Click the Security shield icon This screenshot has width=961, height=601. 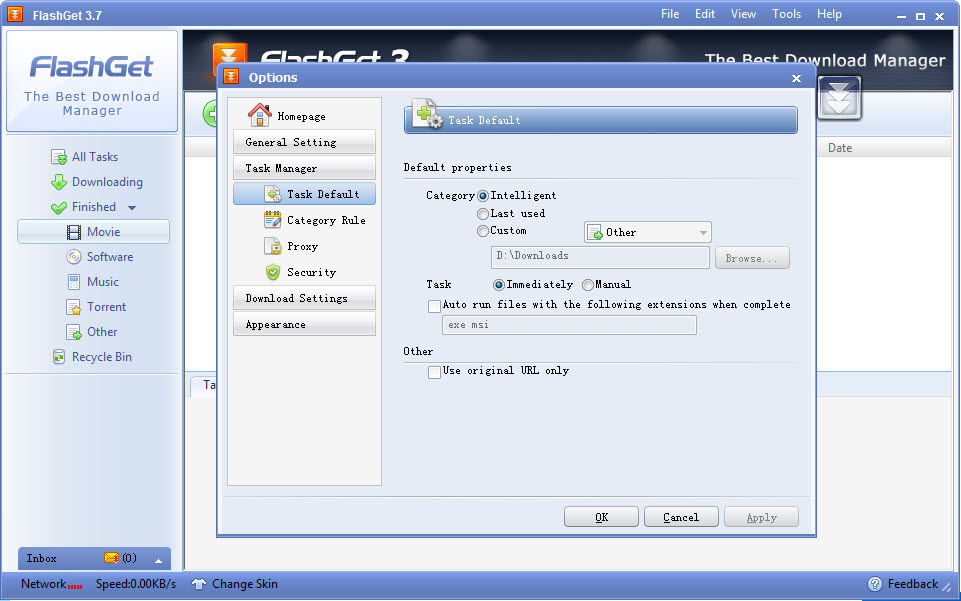click(x=273, y=272)
